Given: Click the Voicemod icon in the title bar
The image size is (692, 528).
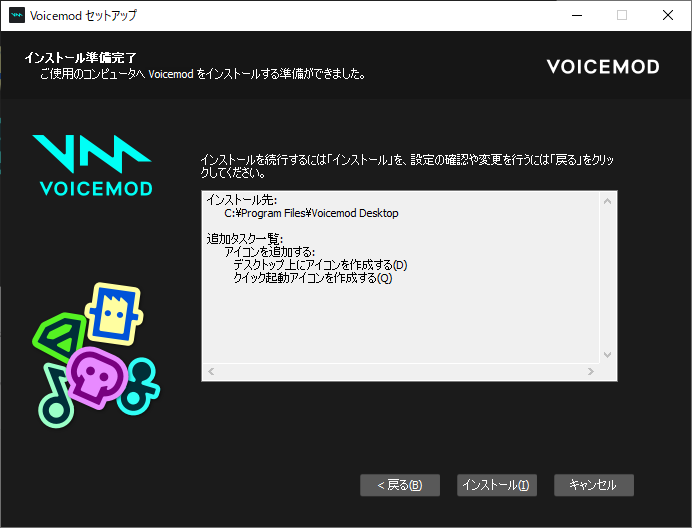Looking at the screenshot, I should 17,15.
